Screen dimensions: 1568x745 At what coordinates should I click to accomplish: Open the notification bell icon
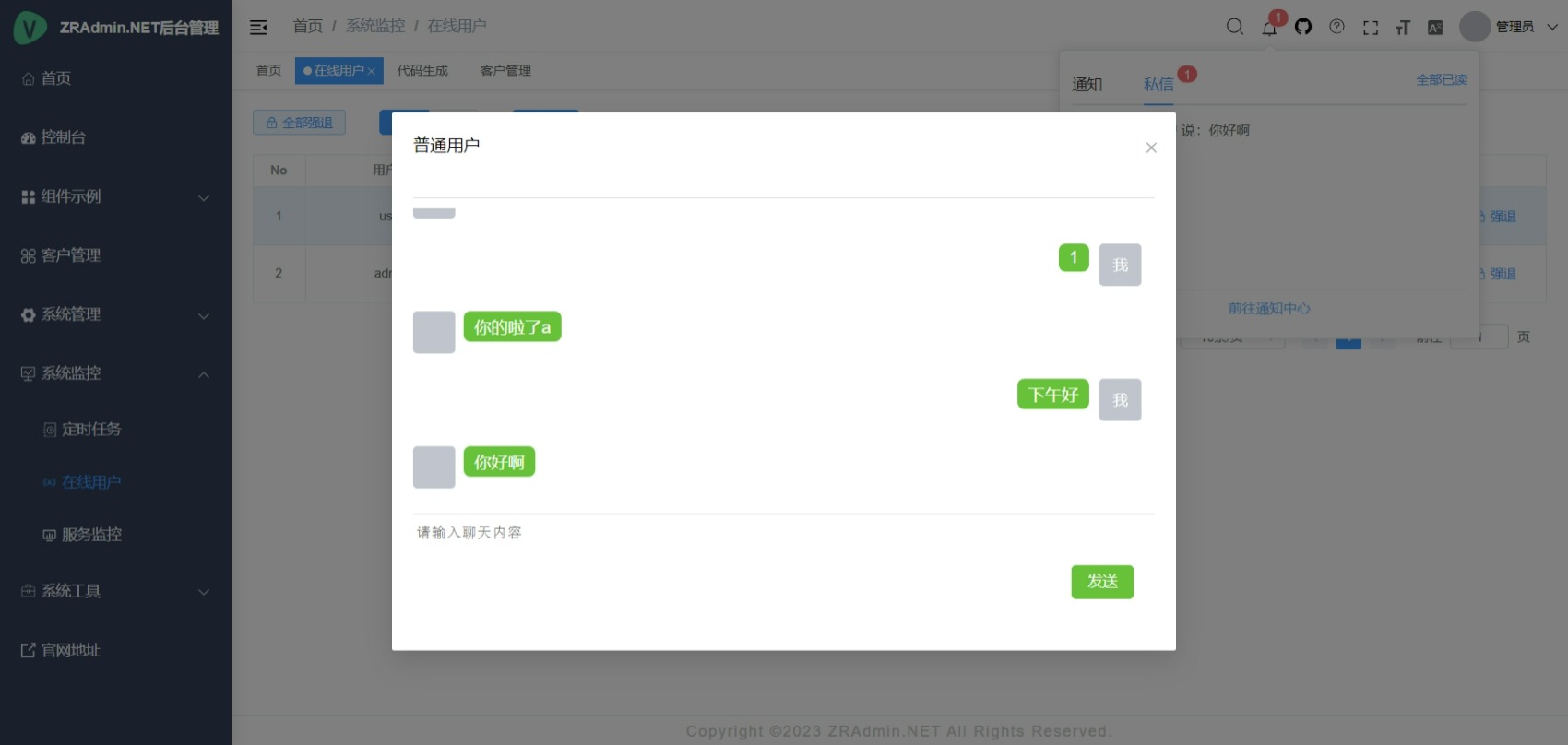(x=1269, y=28)
